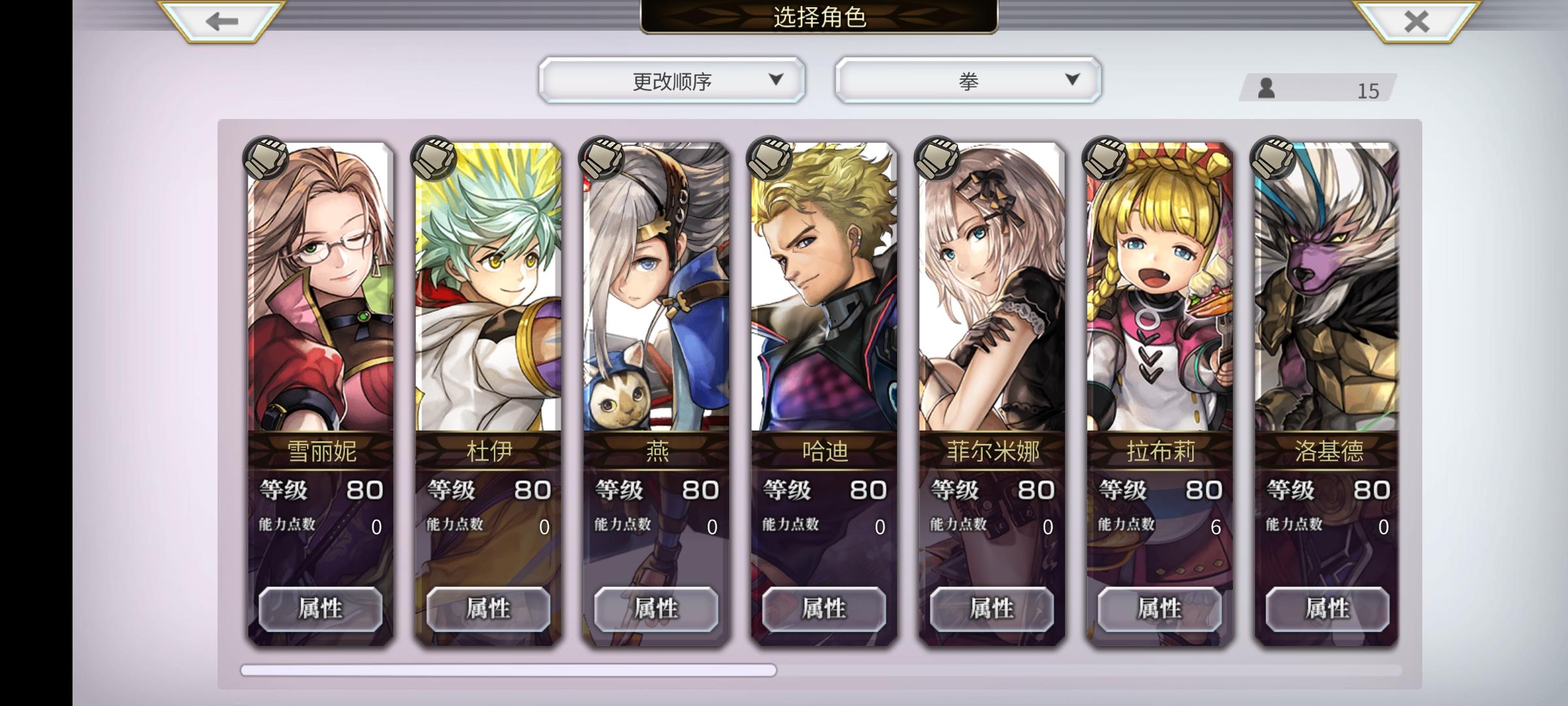This screenshot has height=706, width=1568.
Task: Open 属性 for 燕
Action: point(656,609)
